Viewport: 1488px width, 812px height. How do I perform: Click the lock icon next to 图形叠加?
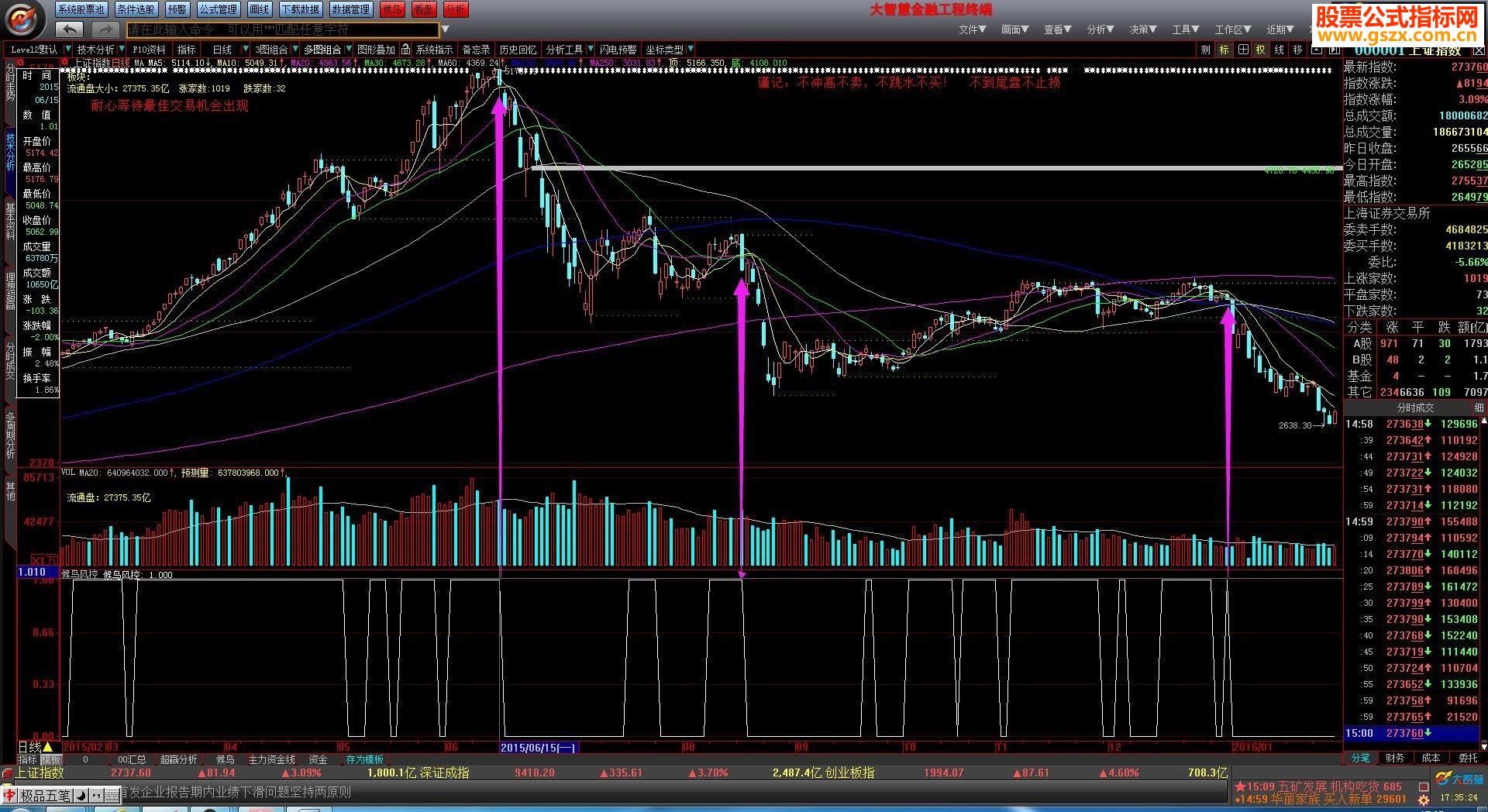tap(405, 49)
